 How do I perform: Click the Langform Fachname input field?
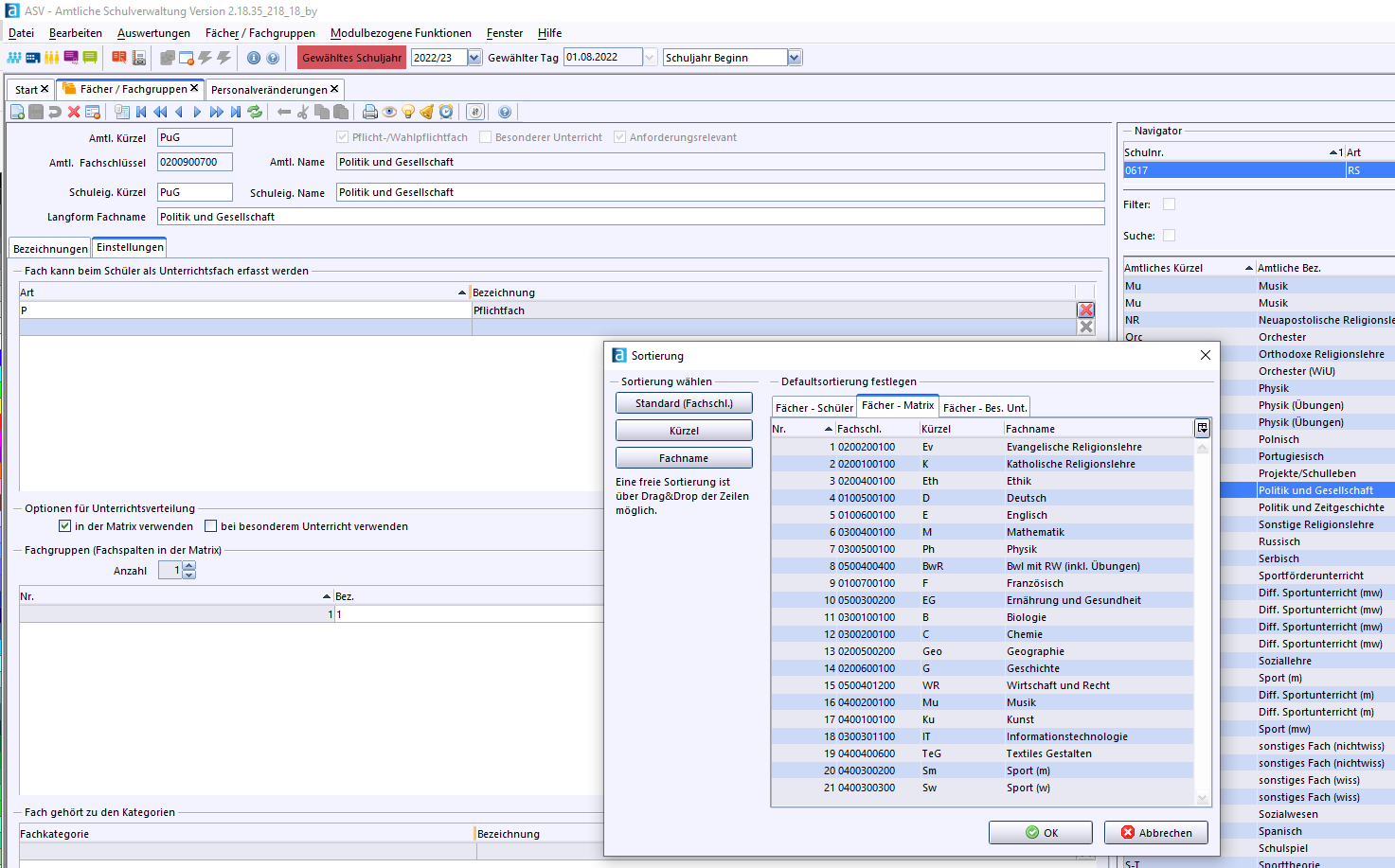[x=631, y=217]
